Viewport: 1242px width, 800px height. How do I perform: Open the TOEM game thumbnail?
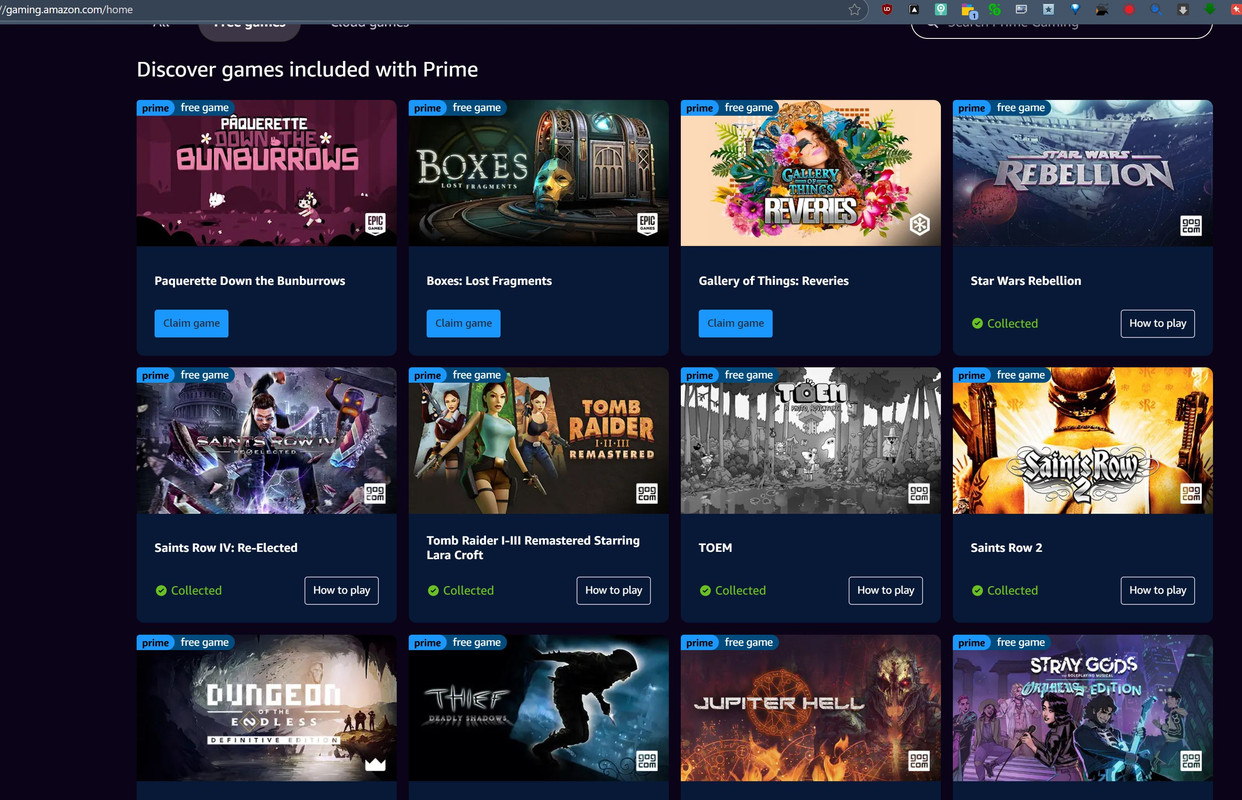tap(811, 440)
